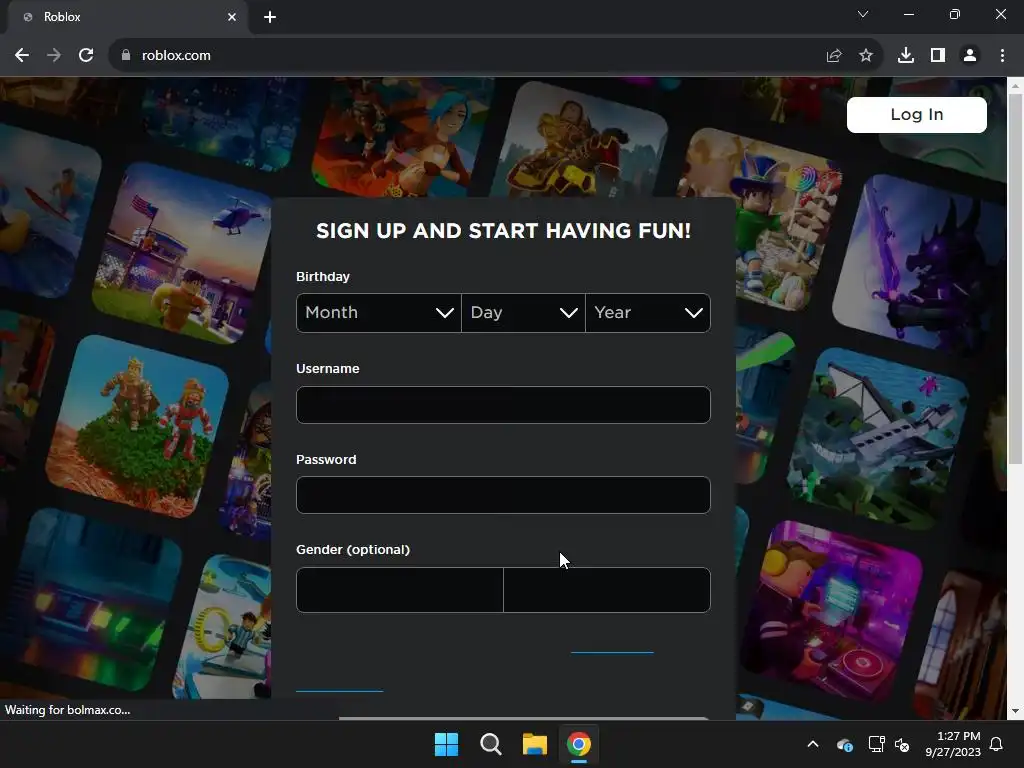This screenshot has width=1024, height=768.
Task: Select the left gender option button
Action: click(400, 590)
